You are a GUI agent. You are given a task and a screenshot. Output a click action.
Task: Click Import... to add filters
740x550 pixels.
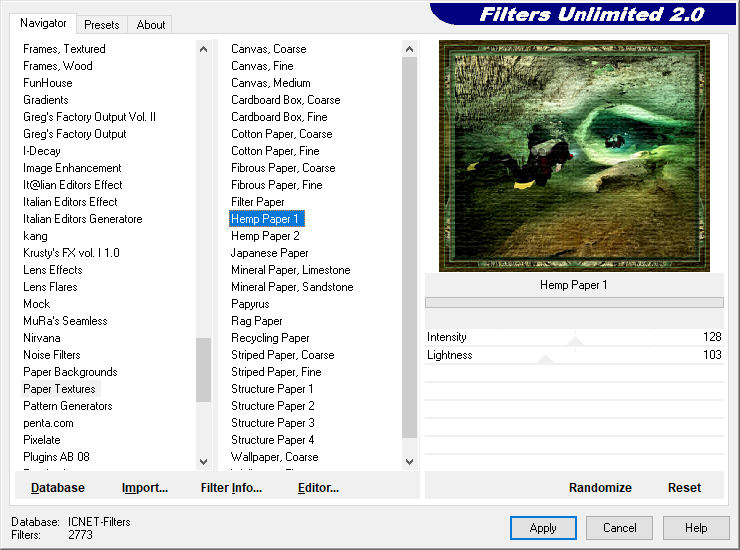click(144, 487)
